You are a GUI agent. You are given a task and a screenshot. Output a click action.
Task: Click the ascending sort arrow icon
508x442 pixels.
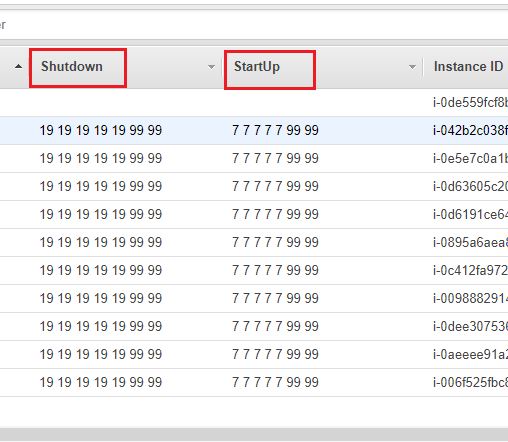click(19, 67)
